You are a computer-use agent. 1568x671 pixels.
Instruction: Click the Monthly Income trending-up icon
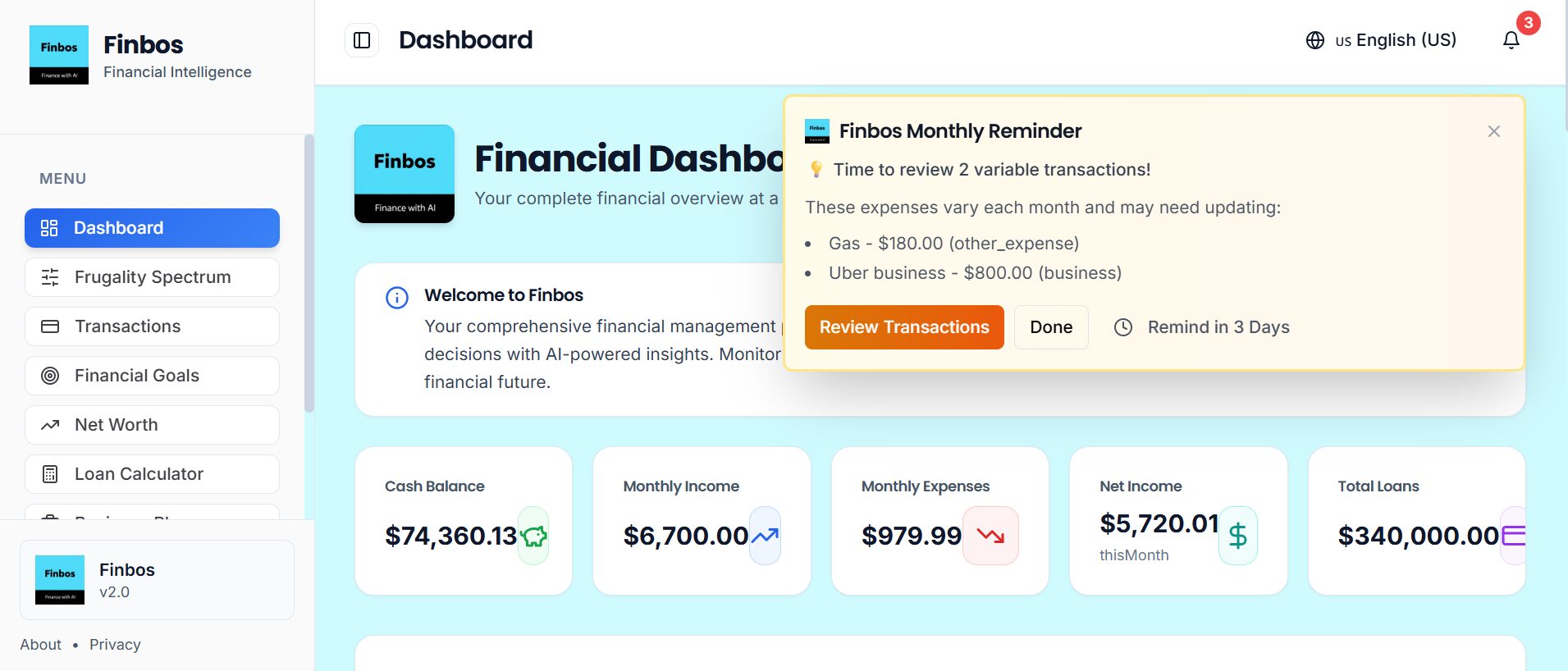tap(765, 536)
